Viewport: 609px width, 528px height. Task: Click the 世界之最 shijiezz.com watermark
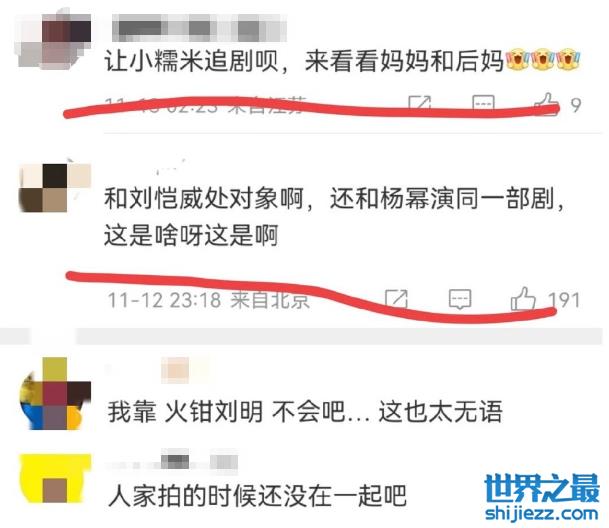click(x=542, y=497)
